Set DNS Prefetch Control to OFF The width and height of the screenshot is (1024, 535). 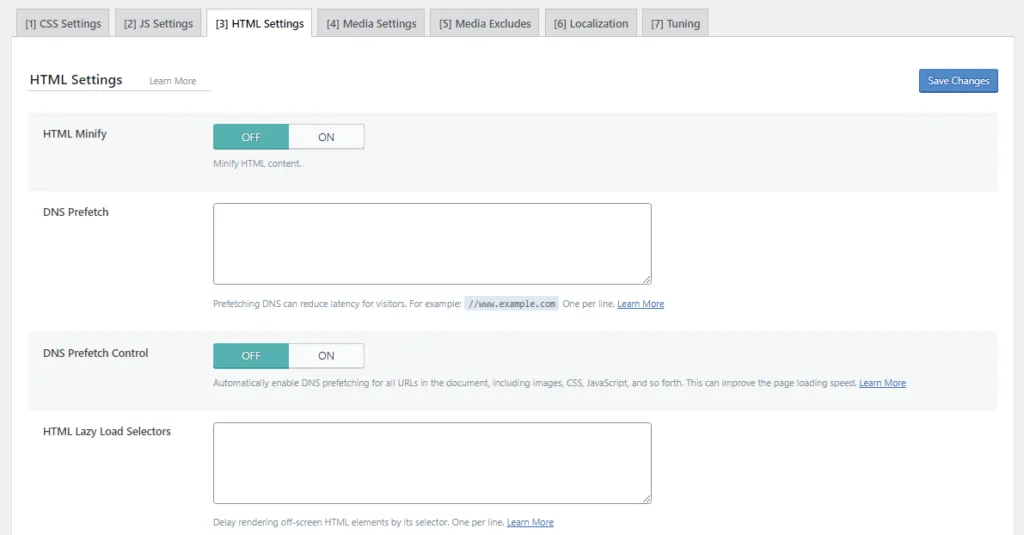click(x=251, y=356)
